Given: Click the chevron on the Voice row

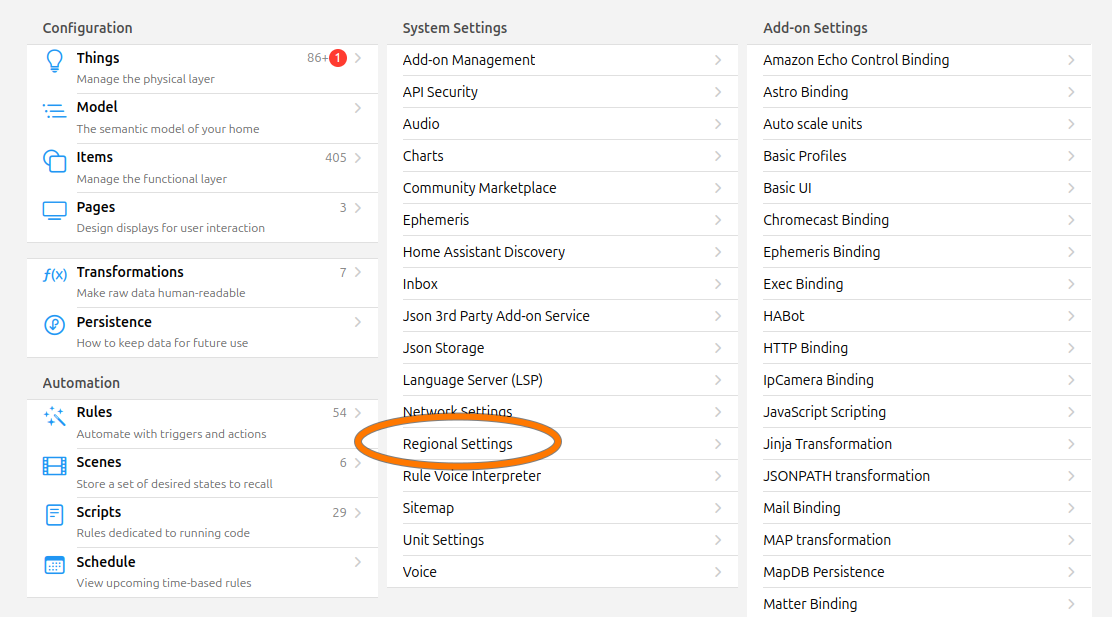Looking at the screenshot, I should pos(718,572).
